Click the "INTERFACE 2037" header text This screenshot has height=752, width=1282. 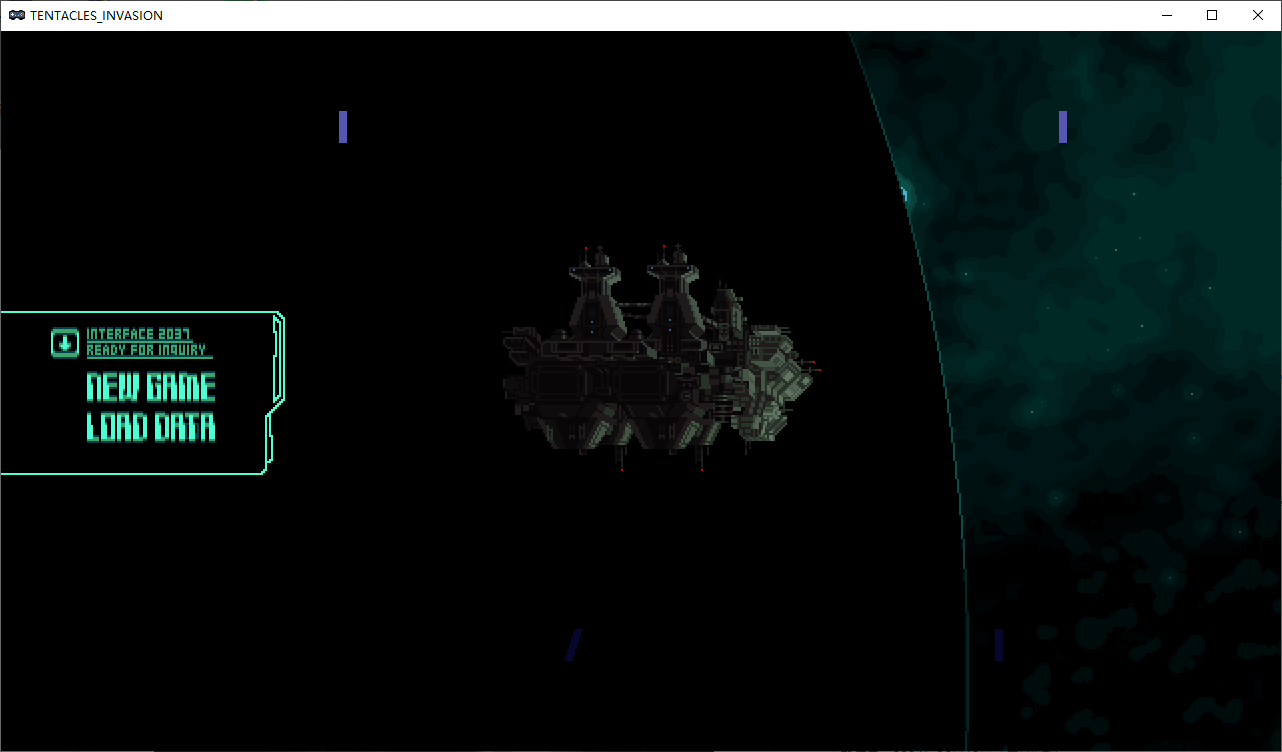pos(138,334)
